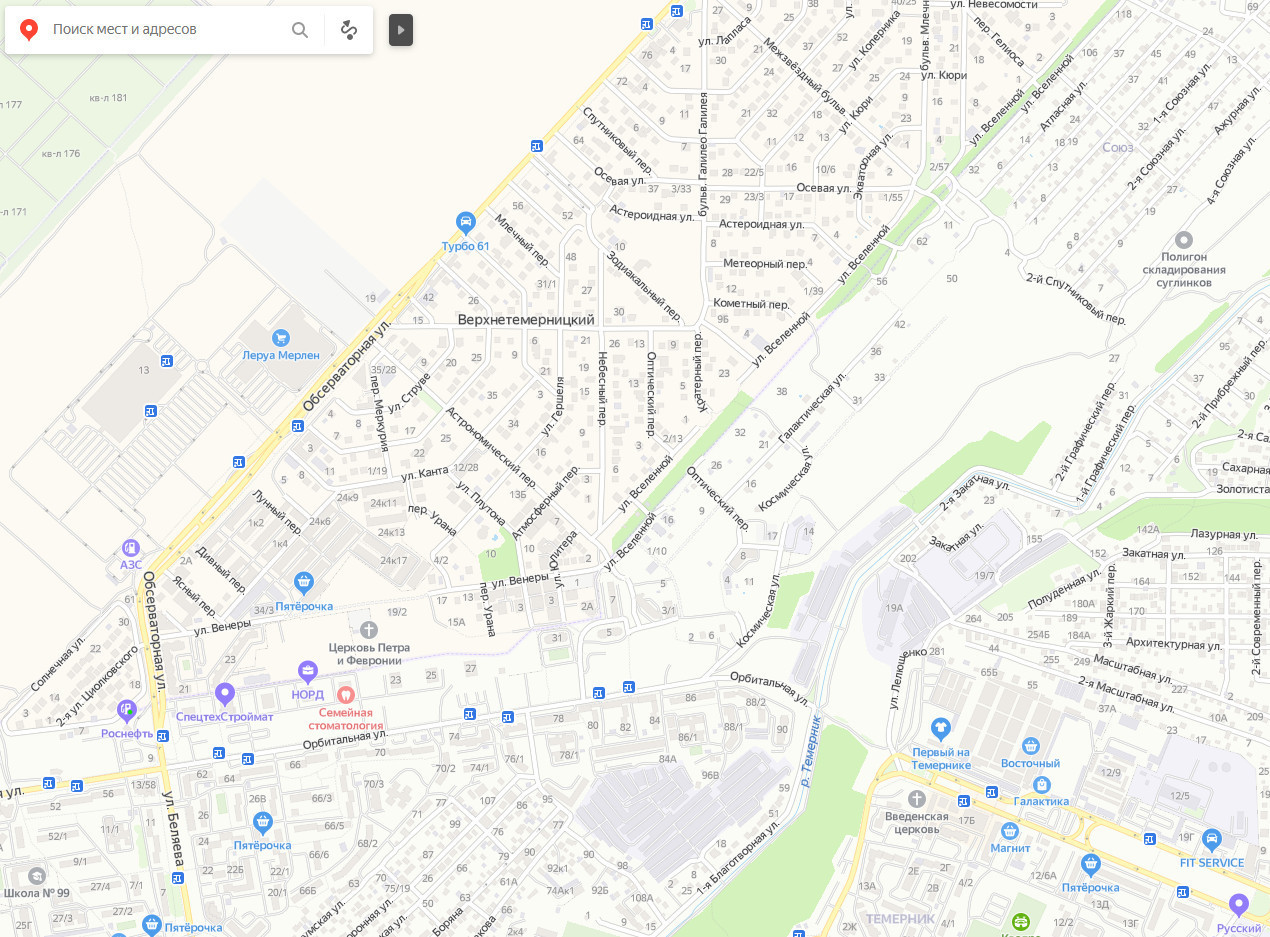The width and height of the screenshot is (1270, 937).
Task: Focus the places and addresses search field
Action: tap(165, 30)
